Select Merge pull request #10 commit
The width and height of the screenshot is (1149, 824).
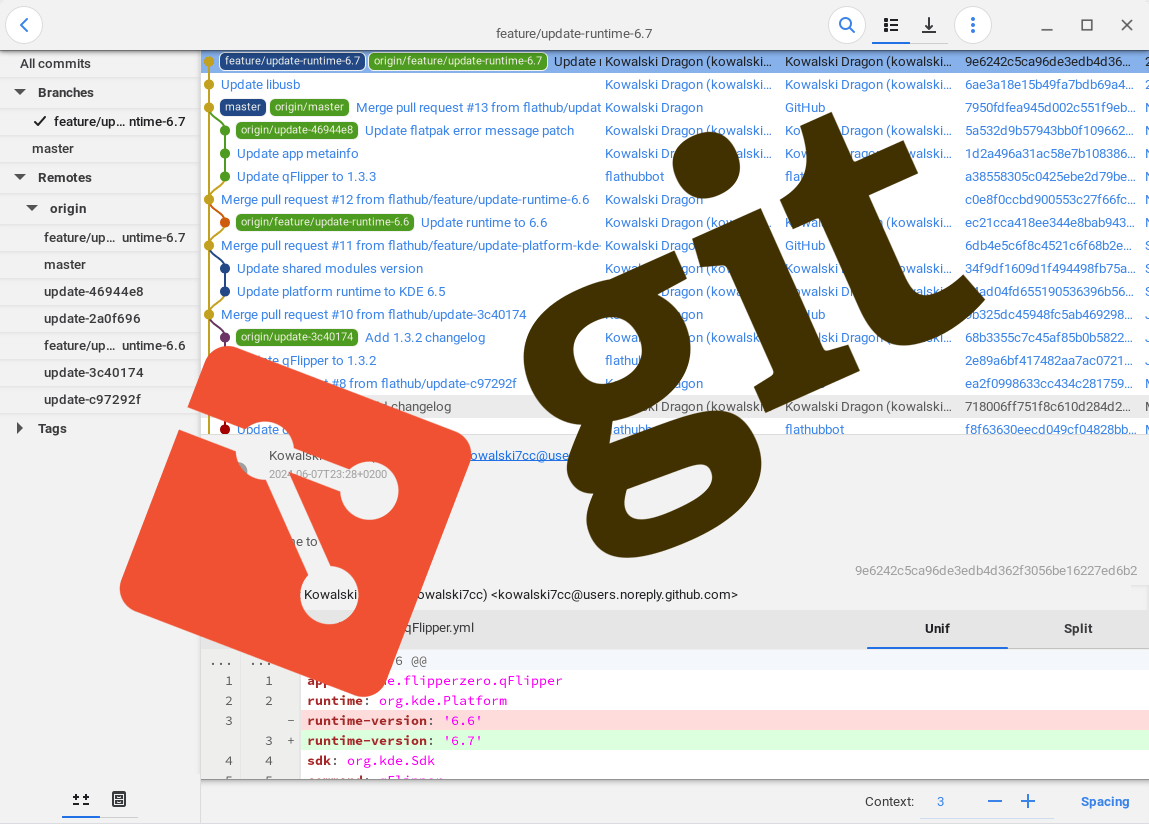point(374,314)
